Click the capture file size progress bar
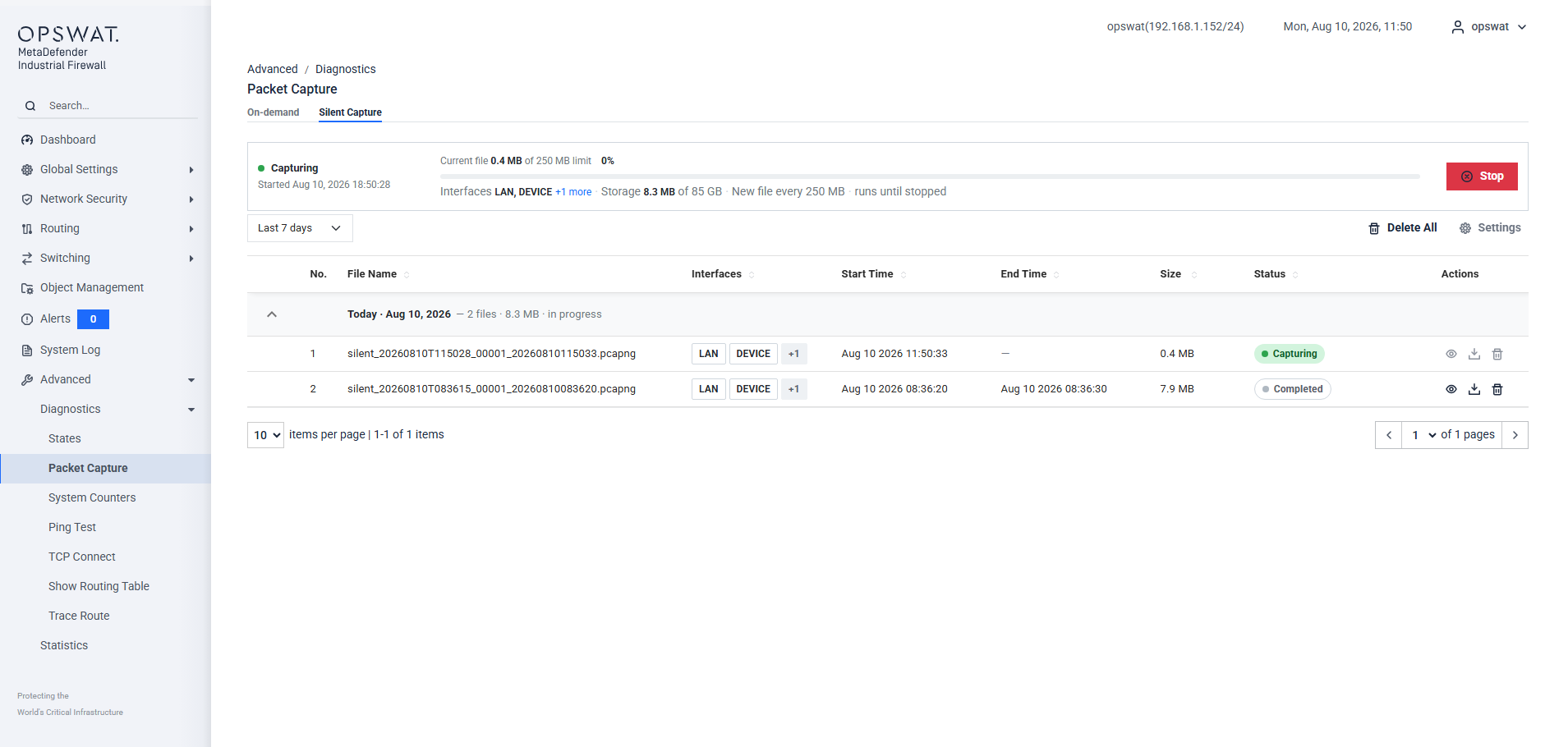The image size is (1568, 747). point(930,176)
